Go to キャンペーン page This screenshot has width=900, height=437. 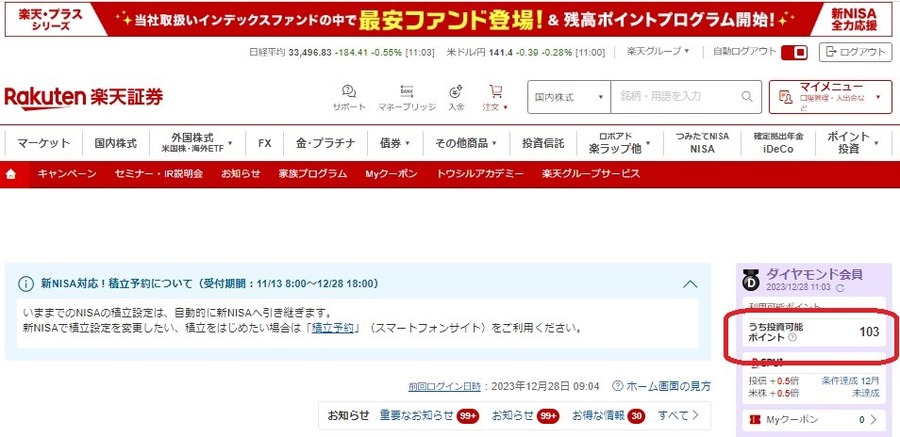coord(67,174)
